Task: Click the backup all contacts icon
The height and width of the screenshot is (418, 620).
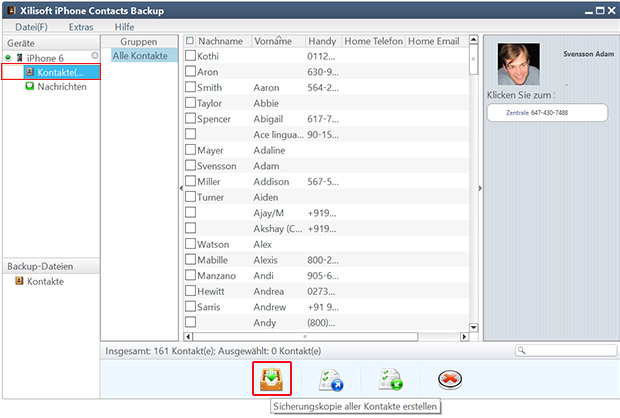Action: 272,379
